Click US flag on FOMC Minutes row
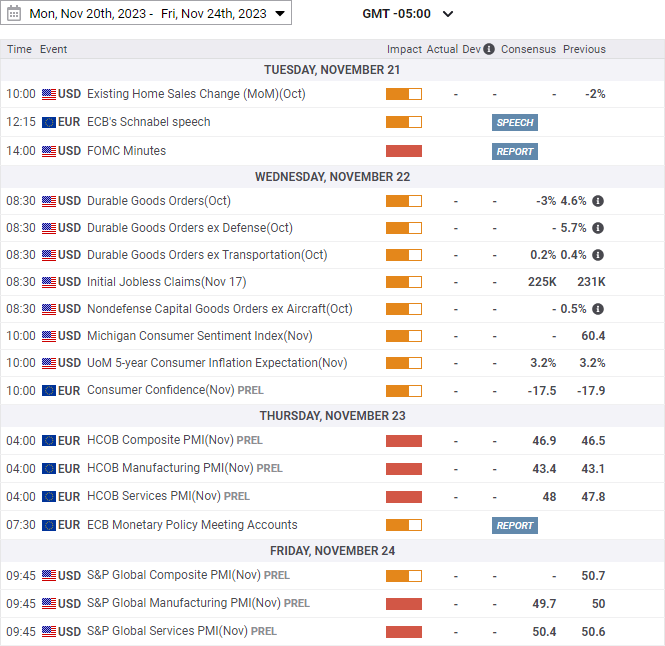This screenshot has height=646, width=665. 49,151
